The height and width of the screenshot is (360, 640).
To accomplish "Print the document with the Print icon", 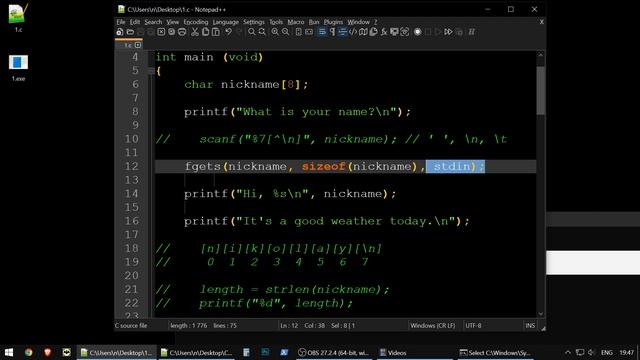I will click(182, 32).
